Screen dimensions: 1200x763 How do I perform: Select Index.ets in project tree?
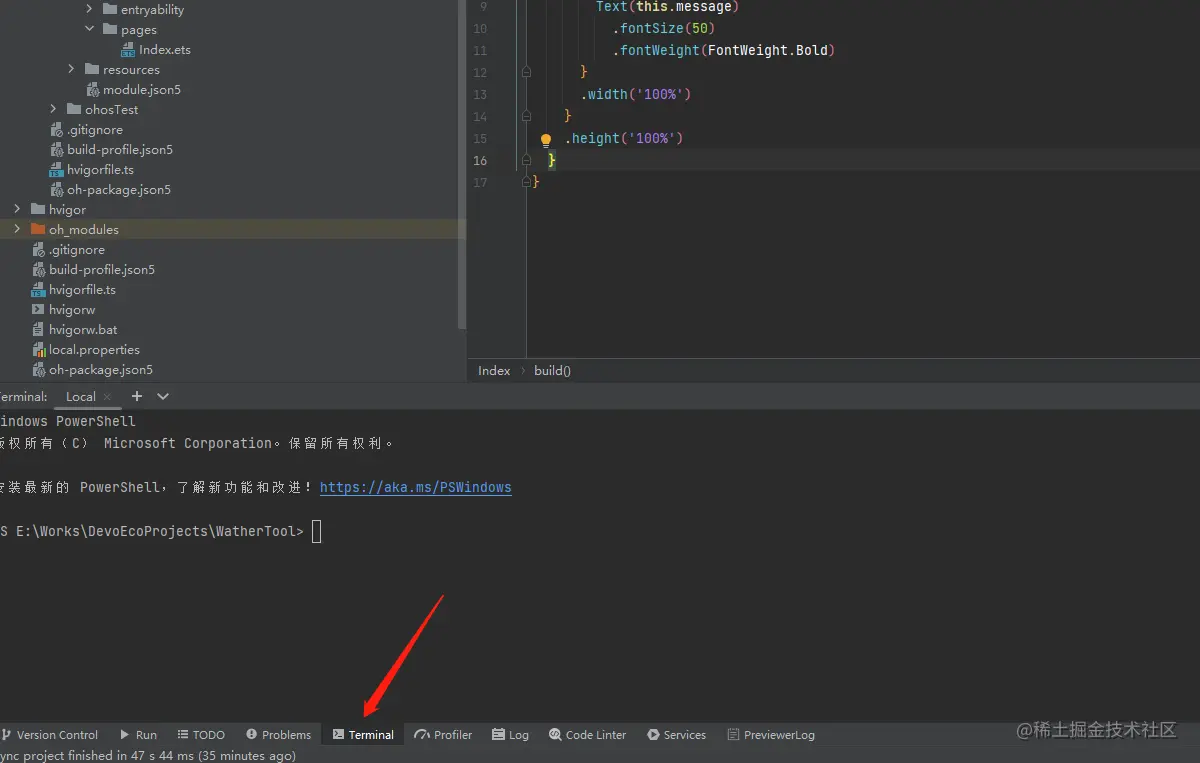[165, 50]
